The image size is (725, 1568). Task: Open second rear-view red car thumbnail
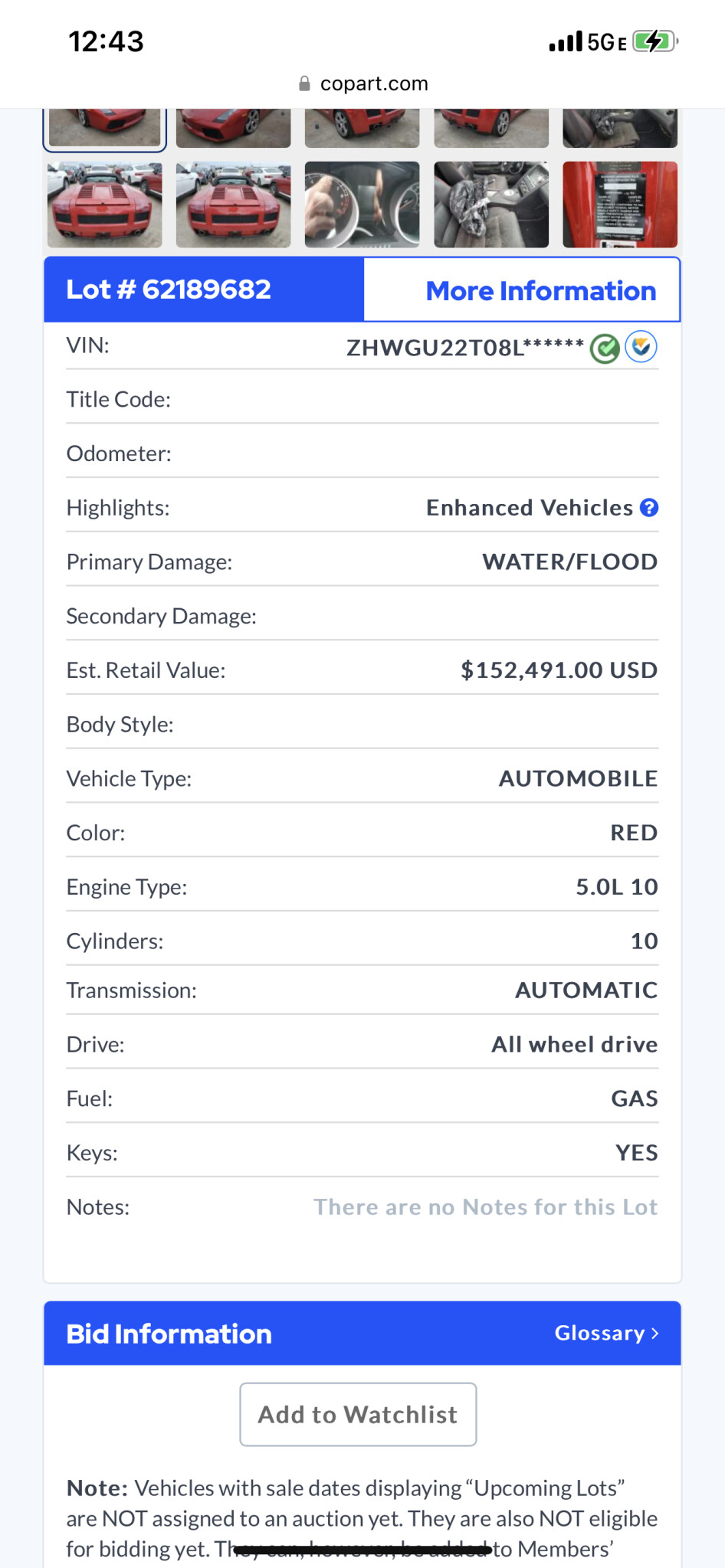234,205
